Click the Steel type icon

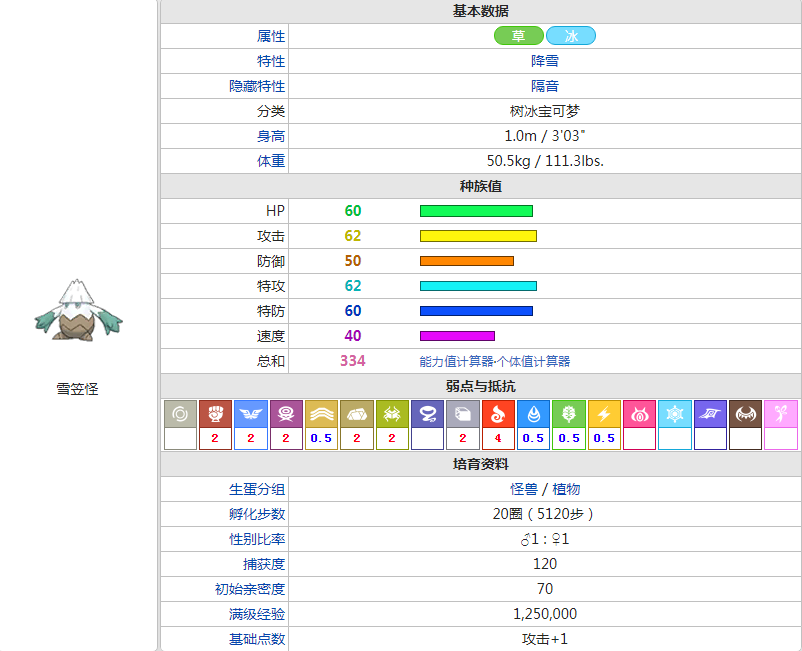(x=463, y=414)
